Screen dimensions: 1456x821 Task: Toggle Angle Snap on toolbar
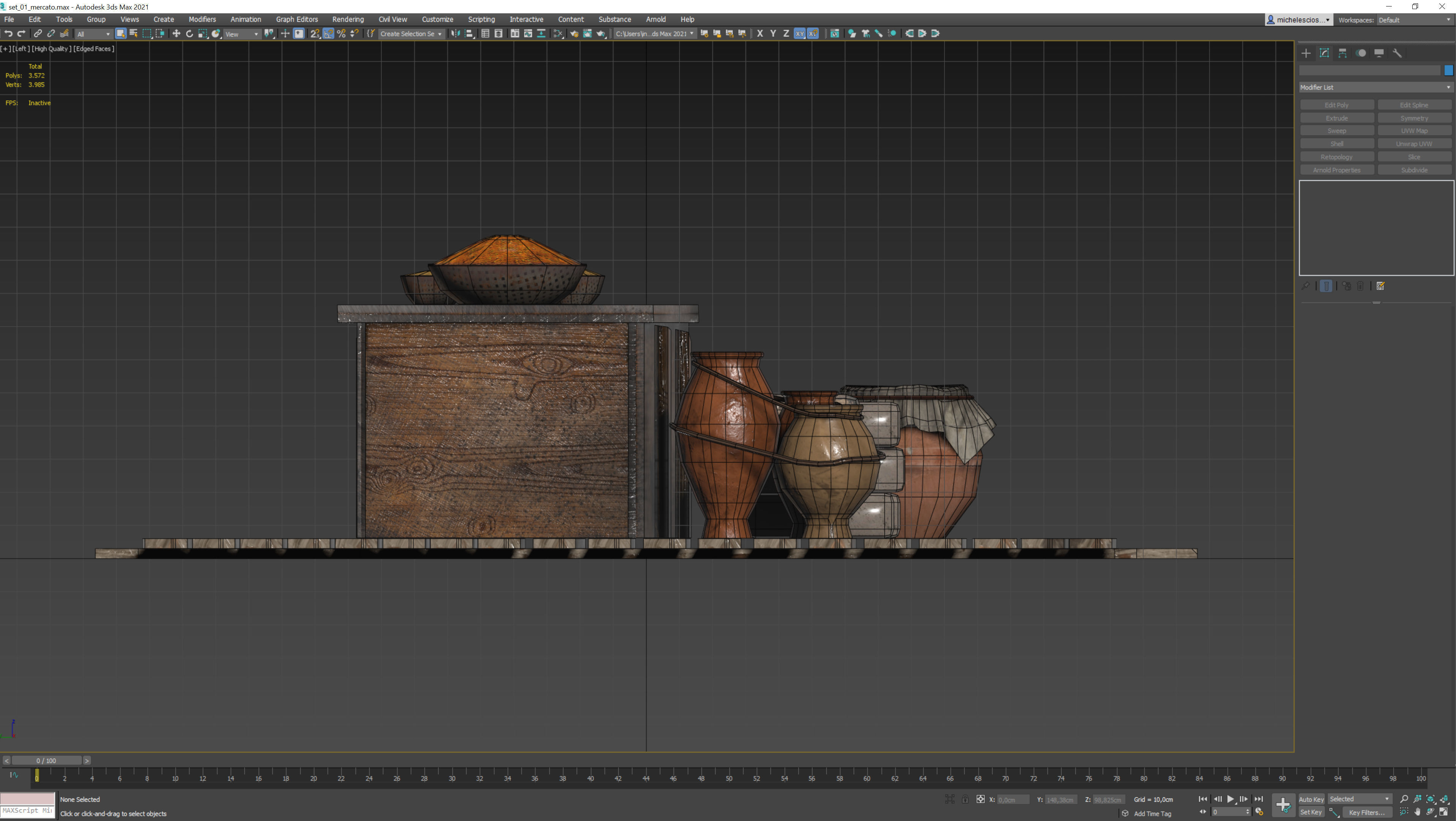pos(328,33)
